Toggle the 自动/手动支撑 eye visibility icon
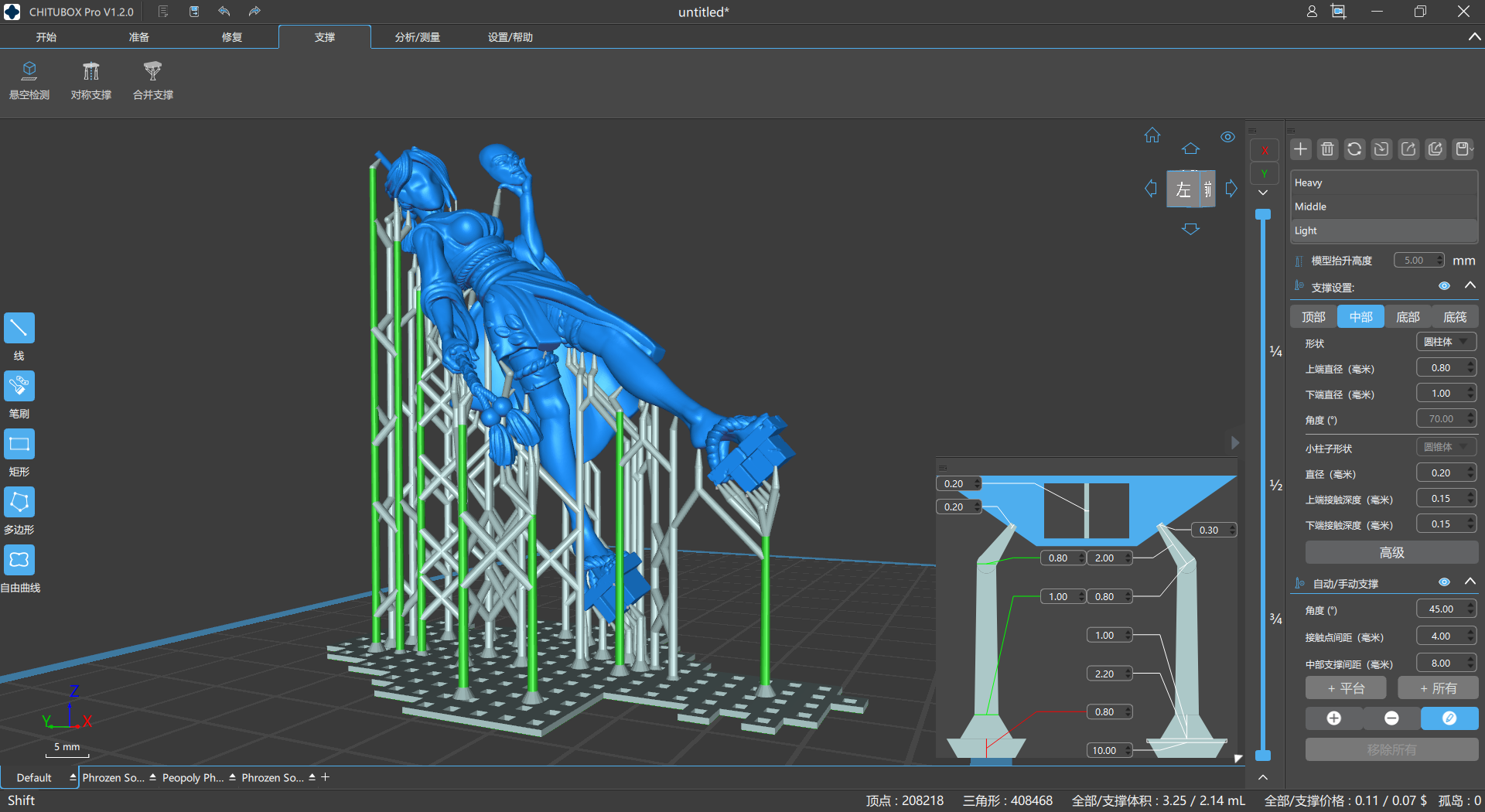The width and height of the screenshot is (1485, 812). coord(1444,582)
